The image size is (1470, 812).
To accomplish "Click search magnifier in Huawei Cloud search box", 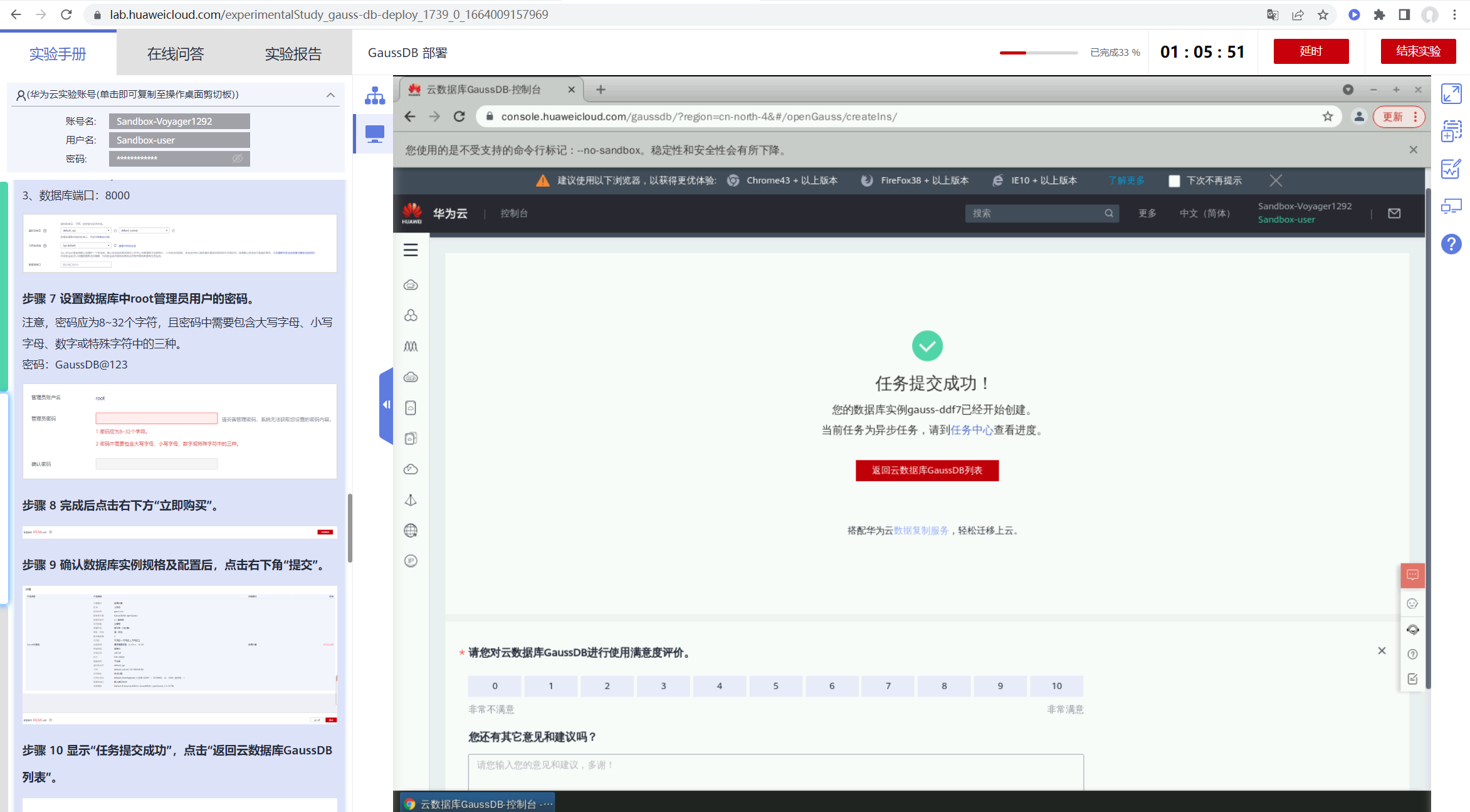I will [x=1109, y=214].
